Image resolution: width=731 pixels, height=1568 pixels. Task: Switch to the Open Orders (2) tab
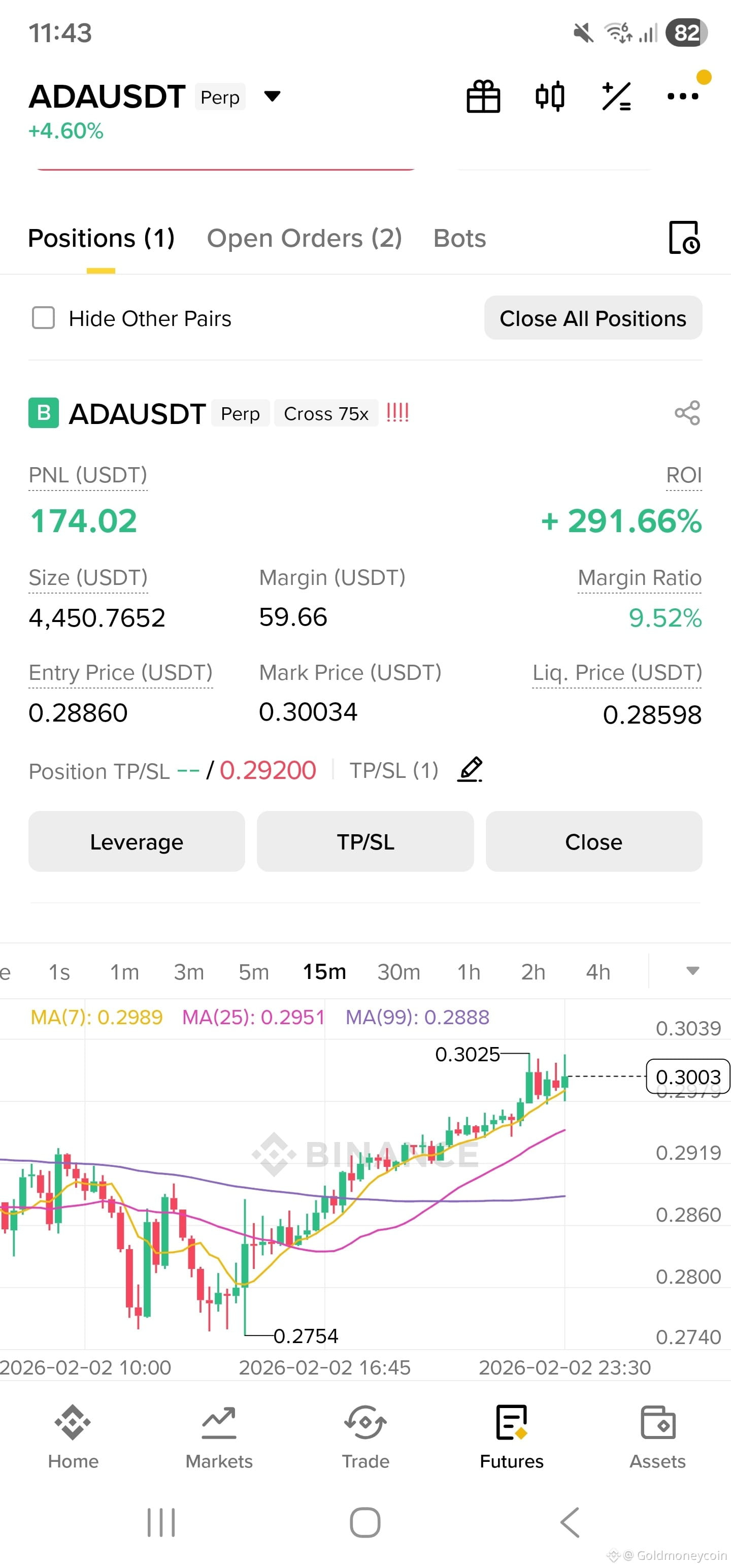click(305, 238)
